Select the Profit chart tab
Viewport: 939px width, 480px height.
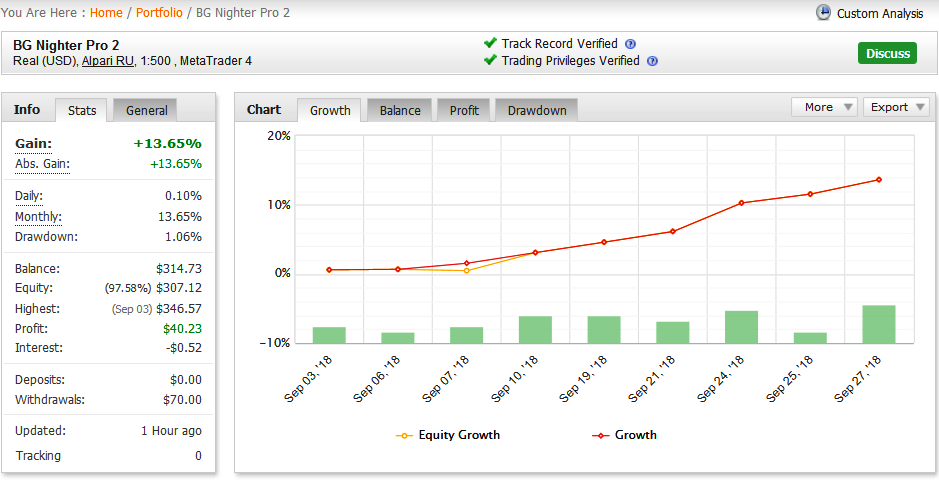pyautogui.click(x=464, y=111)
